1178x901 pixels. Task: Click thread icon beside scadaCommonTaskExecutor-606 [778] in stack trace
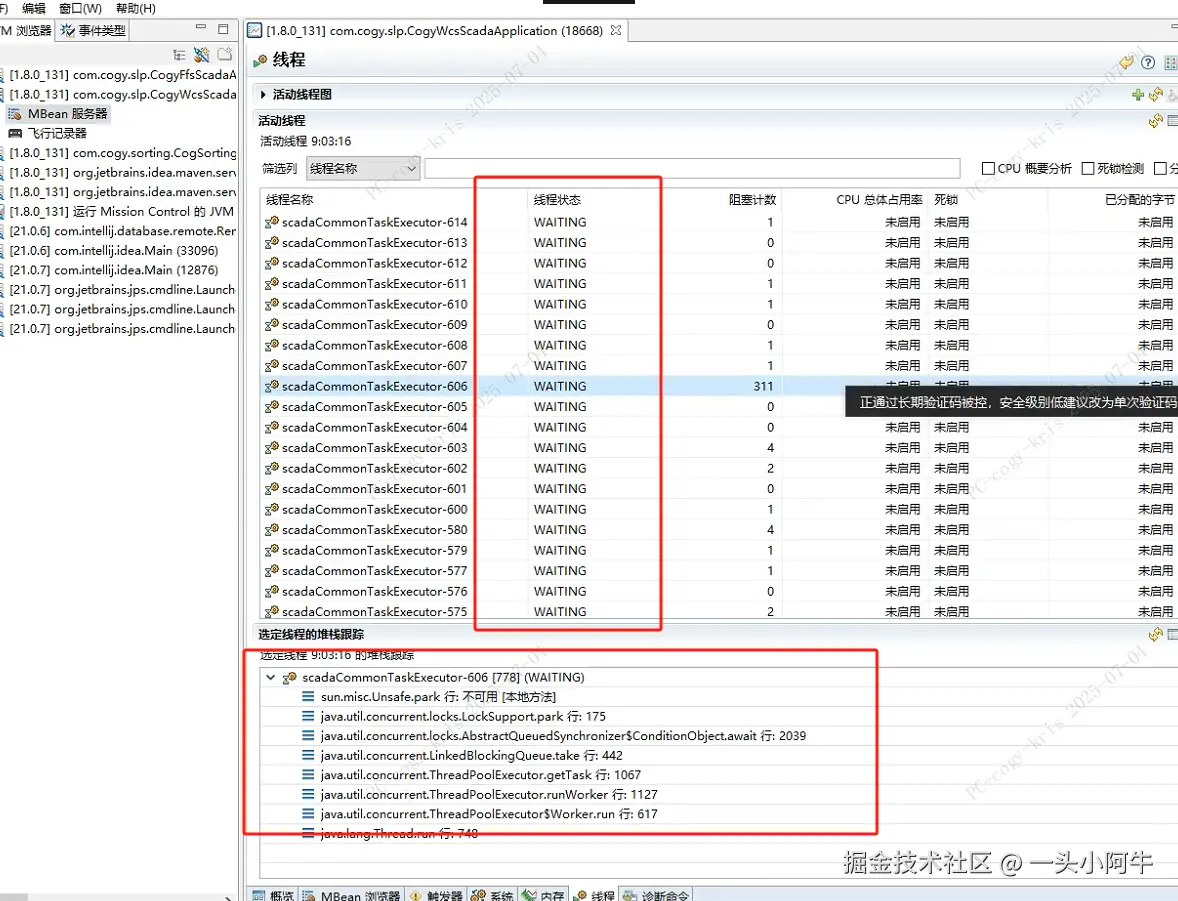tap(289, 678)
